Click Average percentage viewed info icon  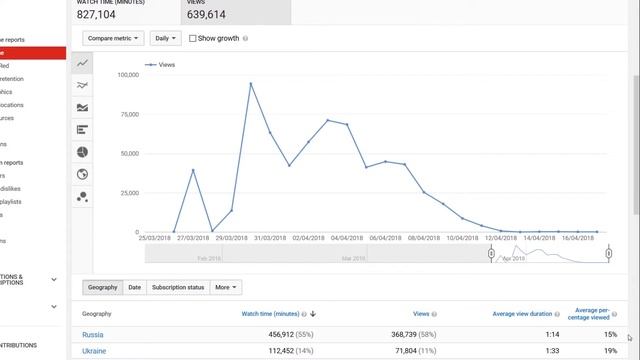614,314
